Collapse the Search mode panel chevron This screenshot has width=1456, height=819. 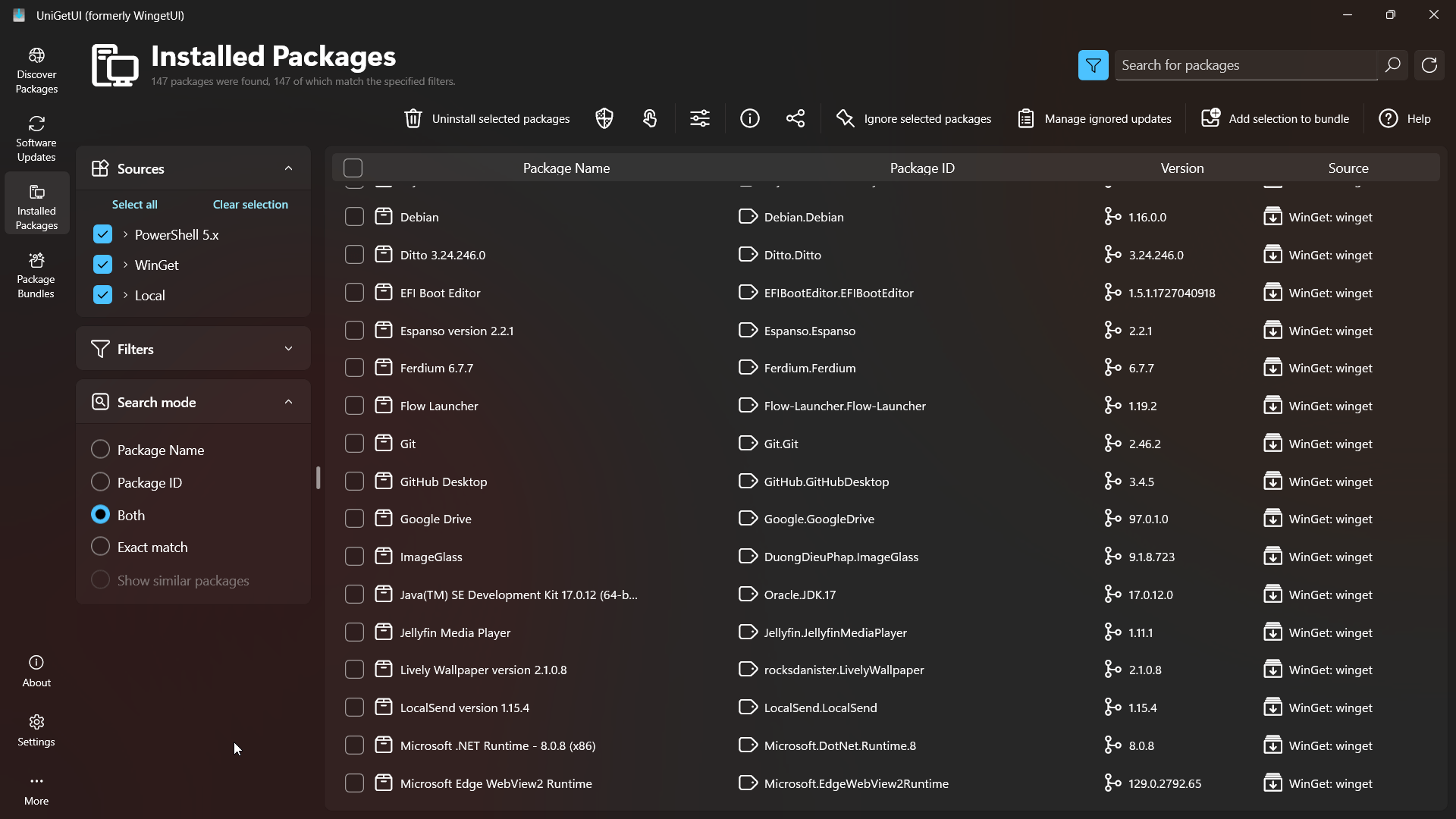point(288,402)
